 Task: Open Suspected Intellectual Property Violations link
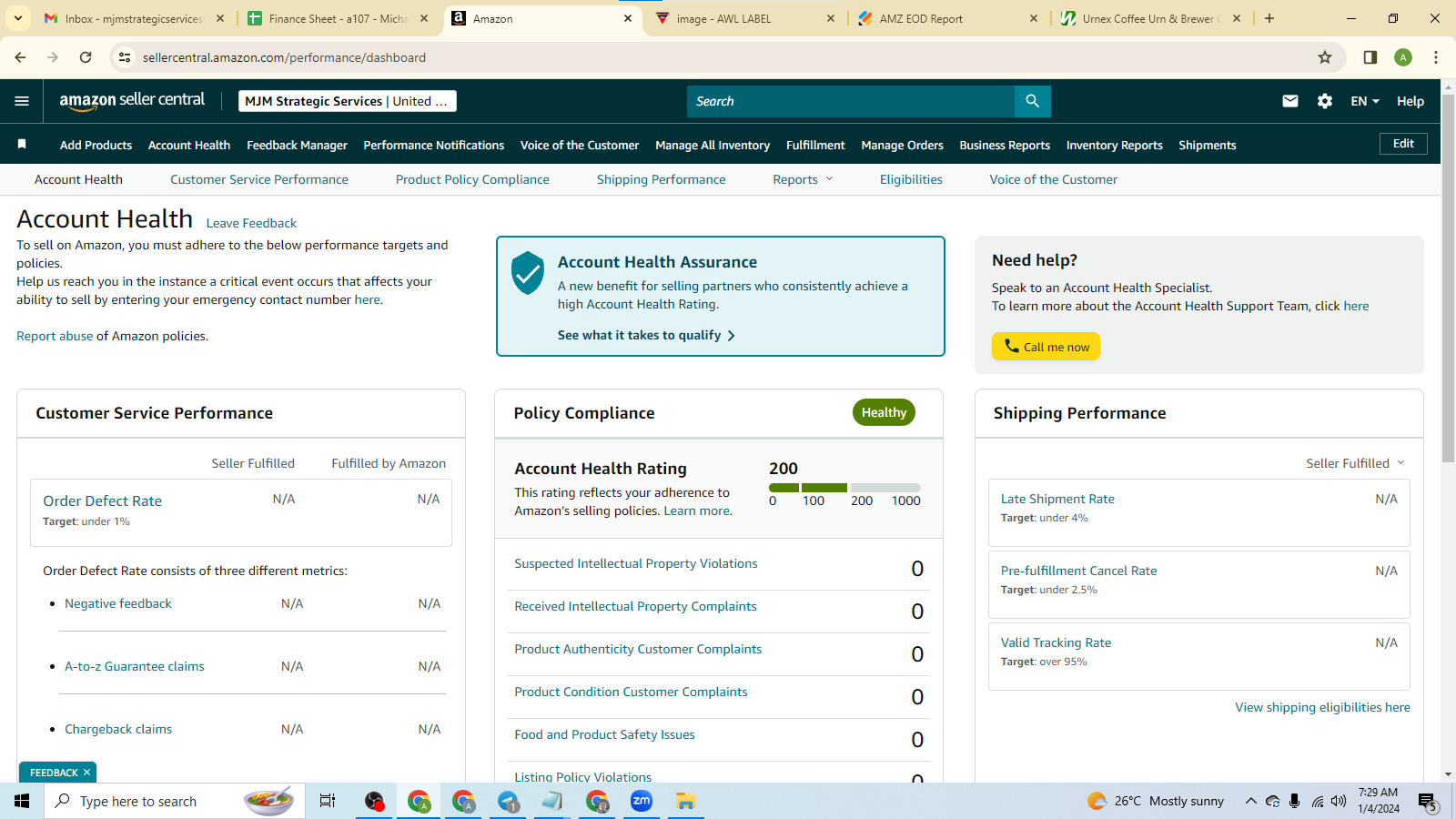(636, 563)
